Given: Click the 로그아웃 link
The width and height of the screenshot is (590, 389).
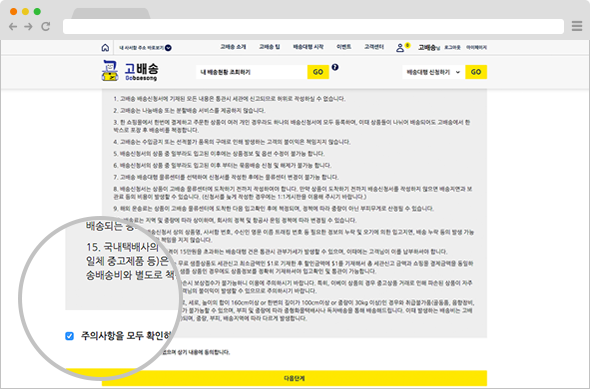Looking at the screenshot, I should pyautogui.click(x=452, y=48).
